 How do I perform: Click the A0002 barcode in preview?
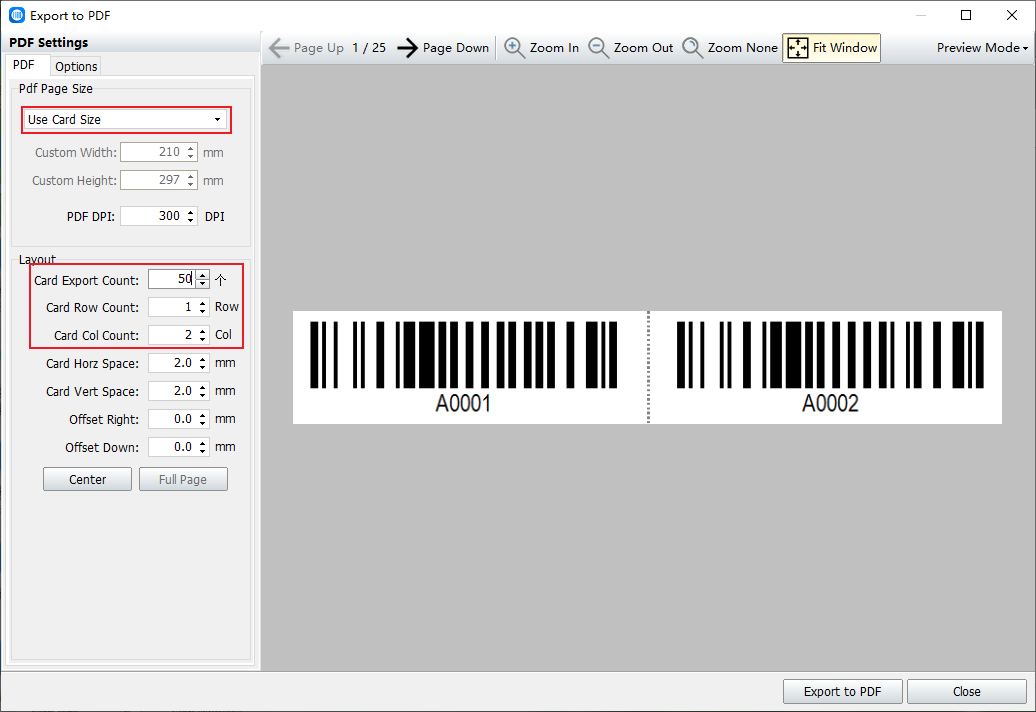point(830,367)
